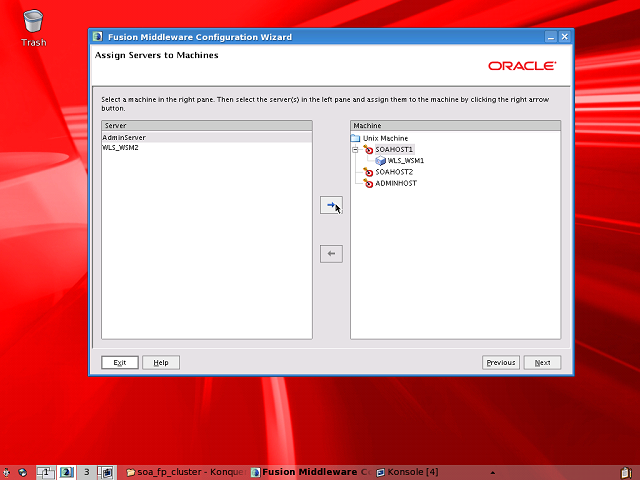Open soa_fp_cluster Konqueror taskbar entry
640x480 pixels.
pos(186,472)
